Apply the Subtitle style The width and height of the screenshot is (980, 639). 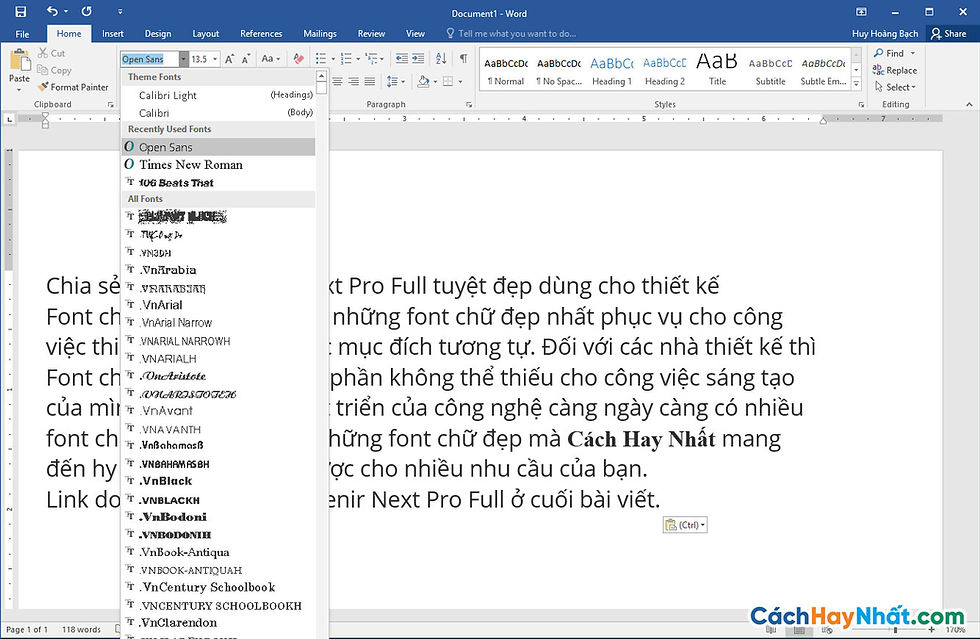point(771,71)
